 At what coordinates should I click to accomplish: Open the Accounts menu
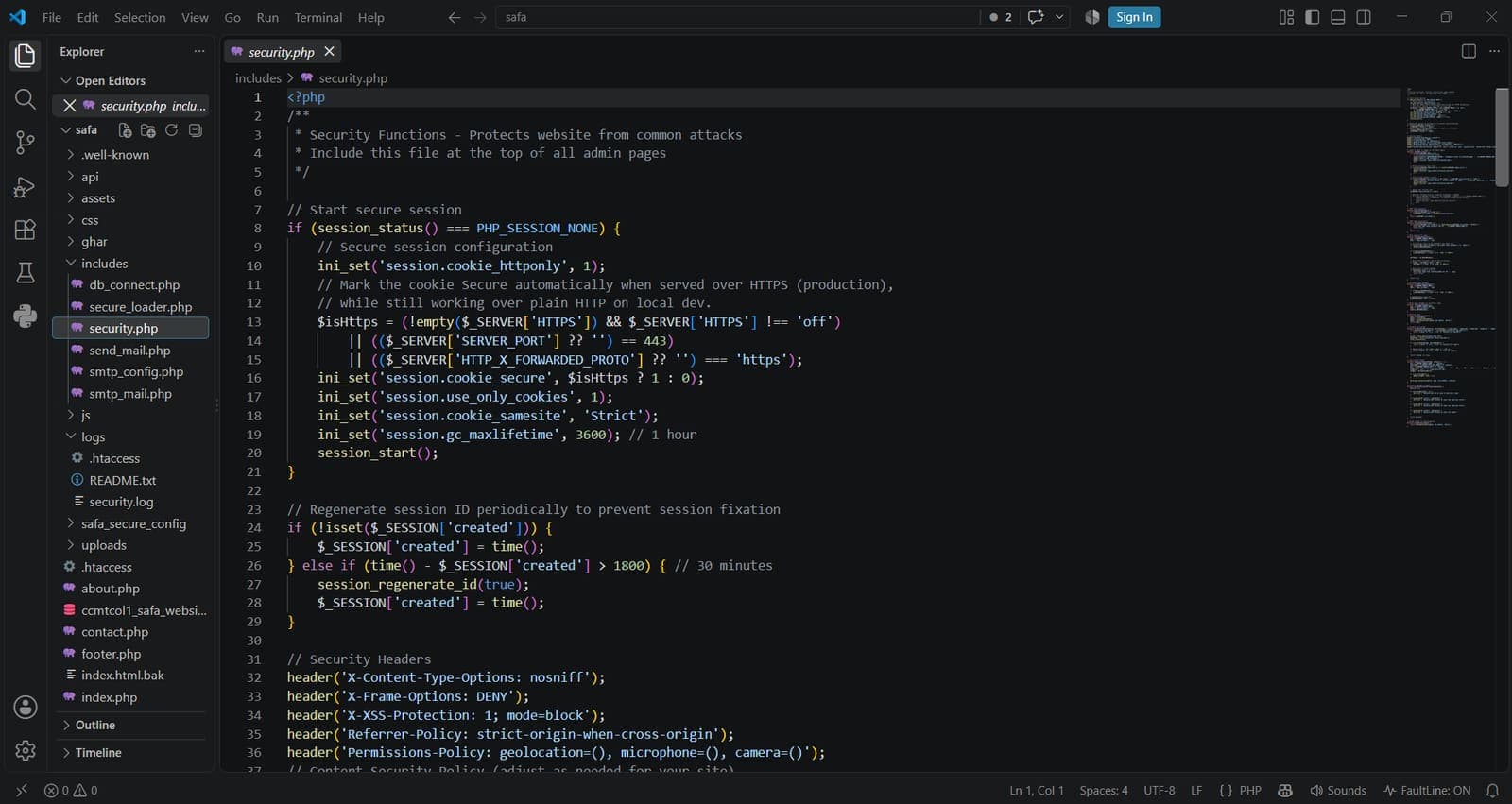point(26,708)
